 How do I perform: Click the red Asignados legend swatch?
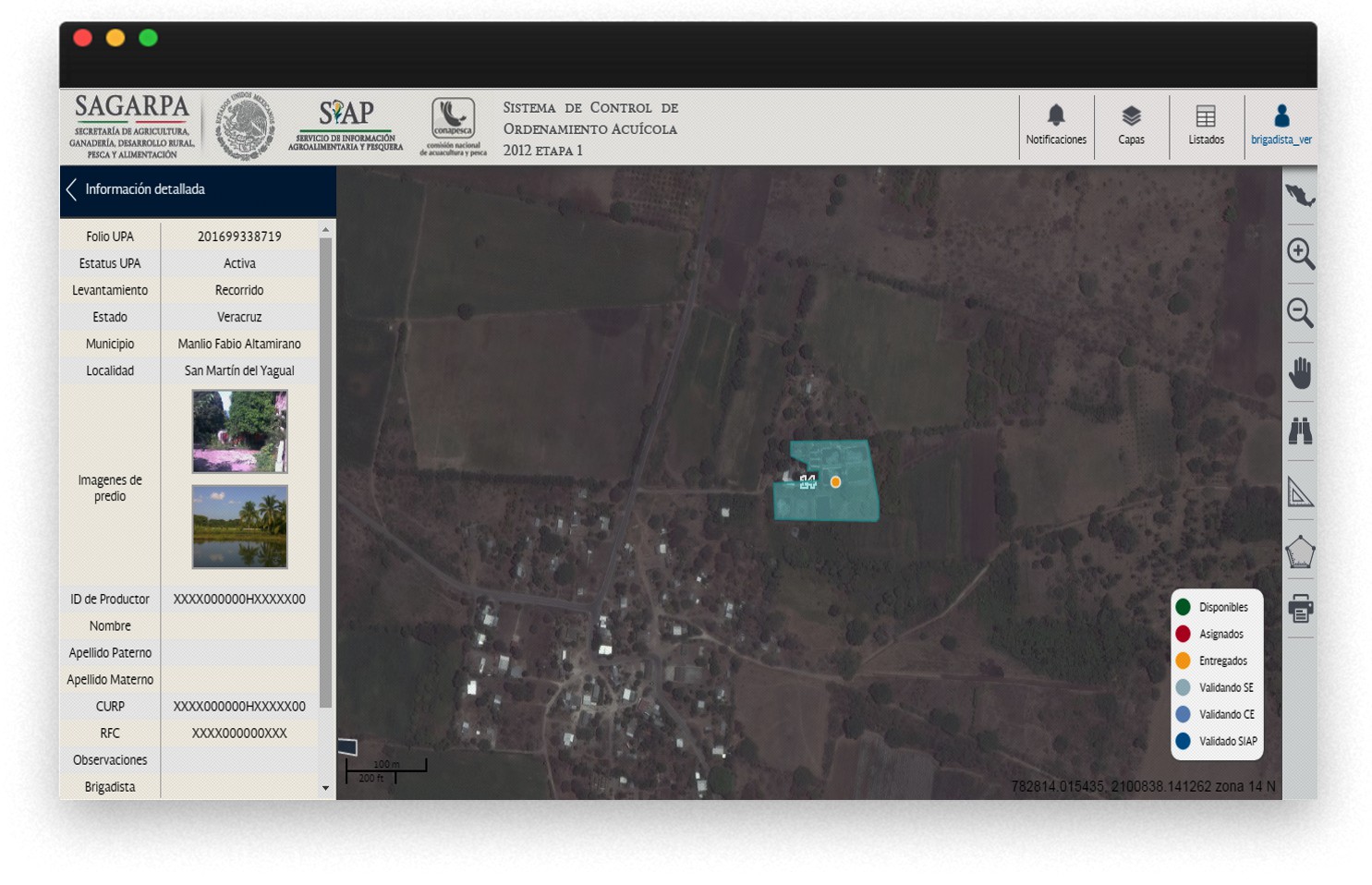1183,634
